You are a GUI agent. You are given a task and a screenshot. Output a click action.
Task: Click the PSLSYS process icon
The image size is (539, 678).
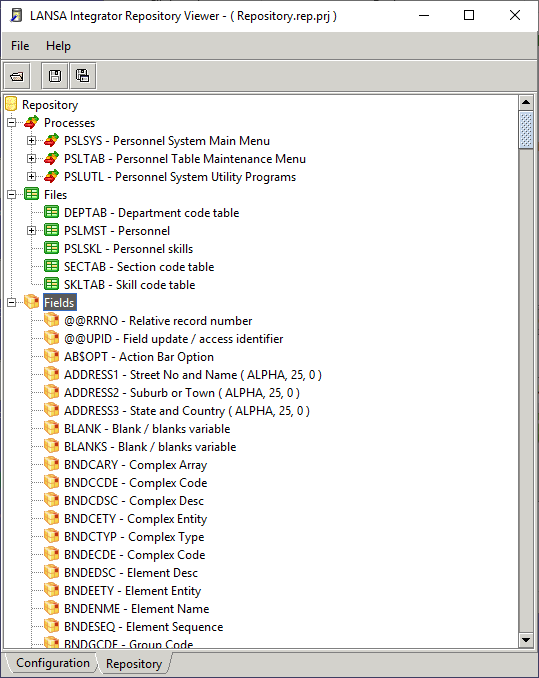point(51,141)
